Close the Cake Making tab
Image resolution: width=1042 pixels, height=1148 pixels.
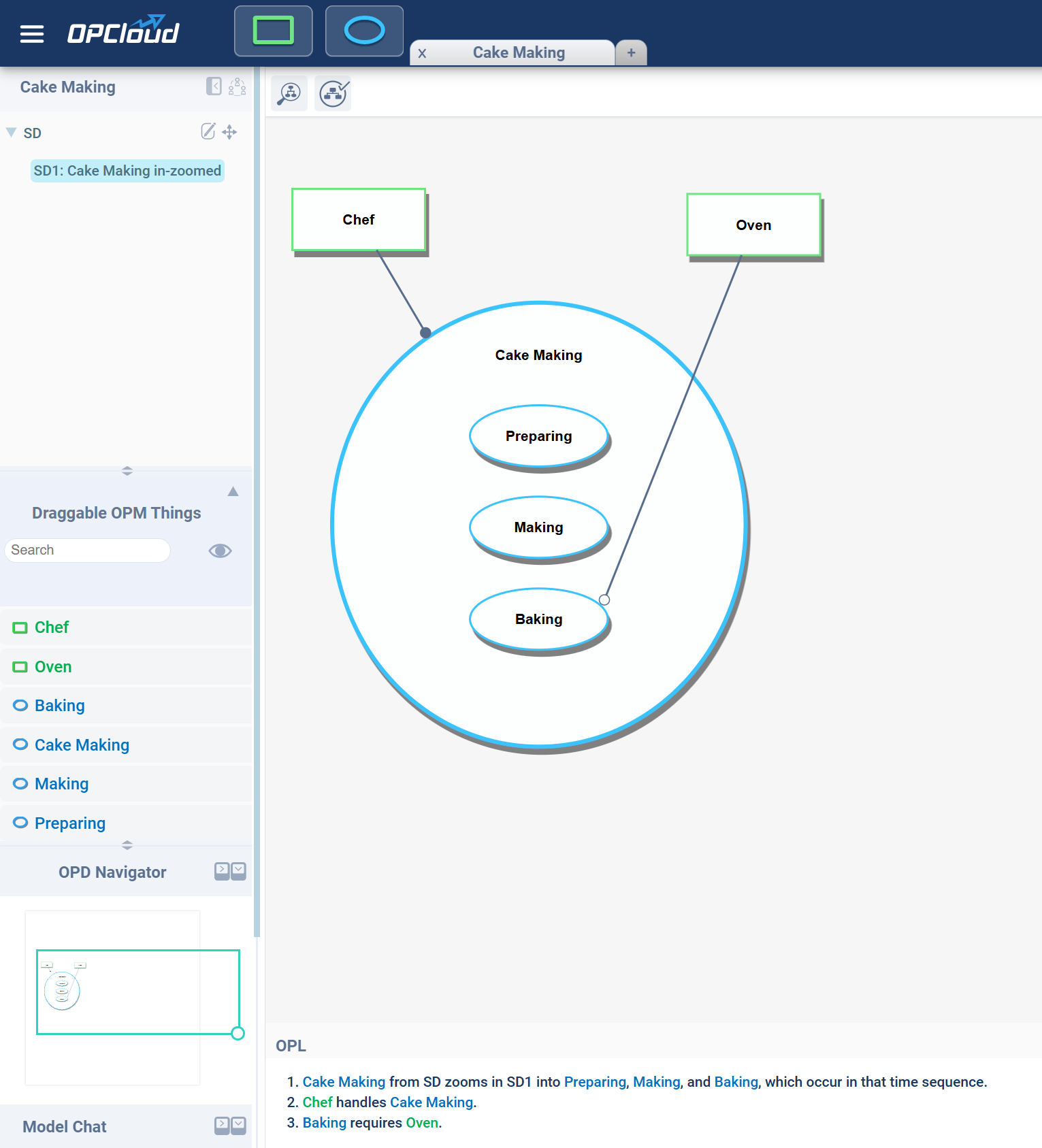coord(422,54)
